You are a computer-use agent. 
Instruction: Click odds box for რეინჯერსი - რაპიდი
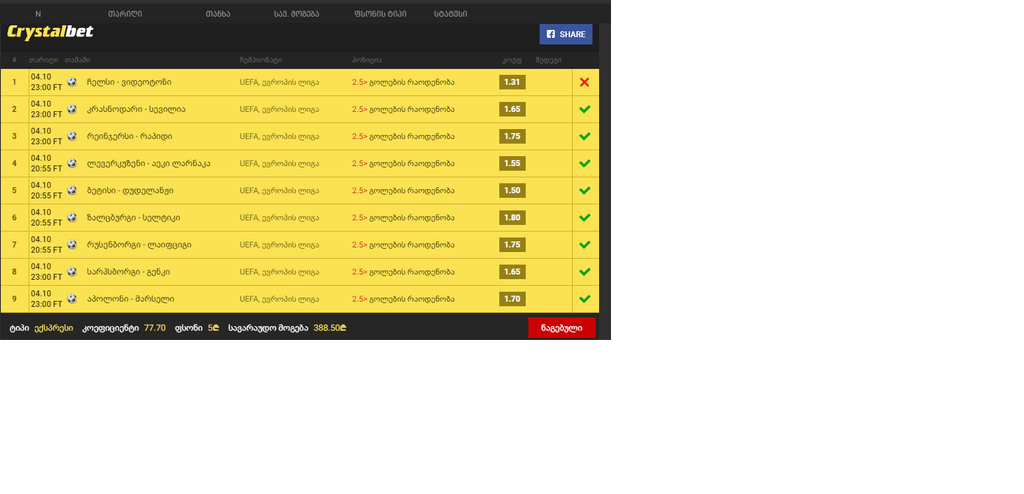point(512,137)
